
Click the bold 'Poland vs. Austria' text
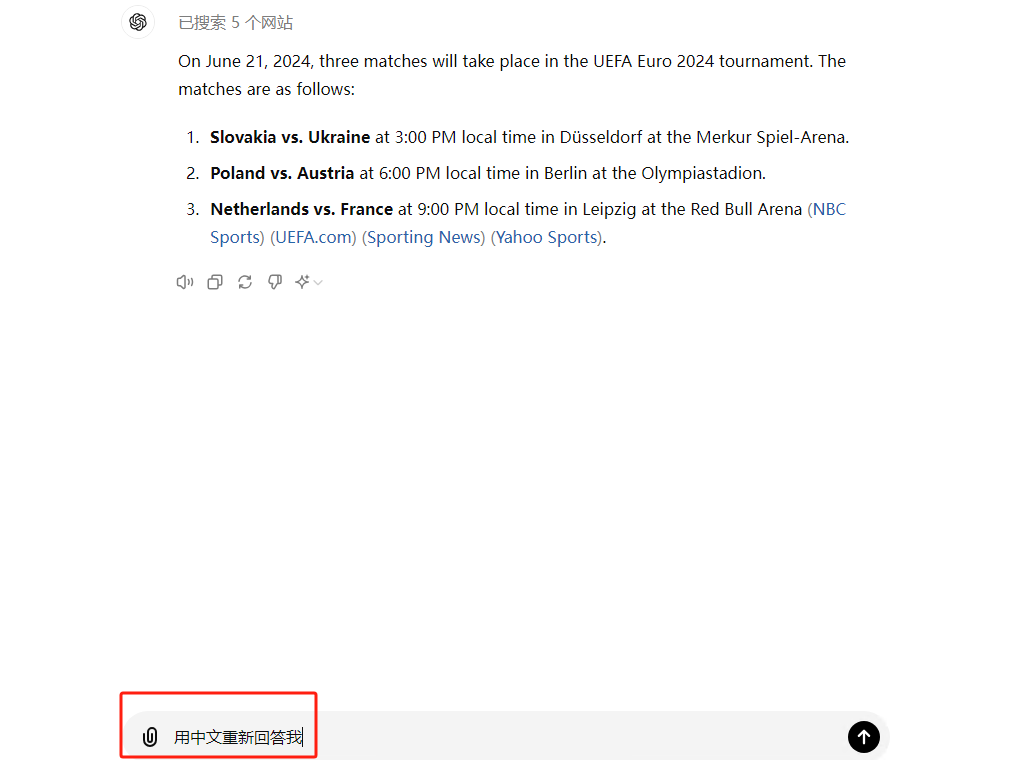pos(282,173)
